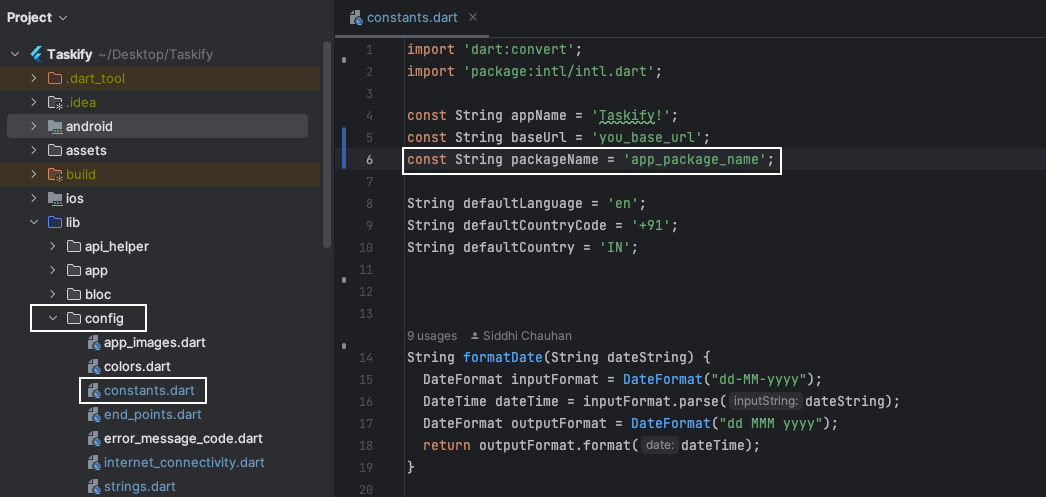Click the project tree vertical scrollbar
Image resolution: width=1046 pixels, height=497 pixels.
coord(327,140)
